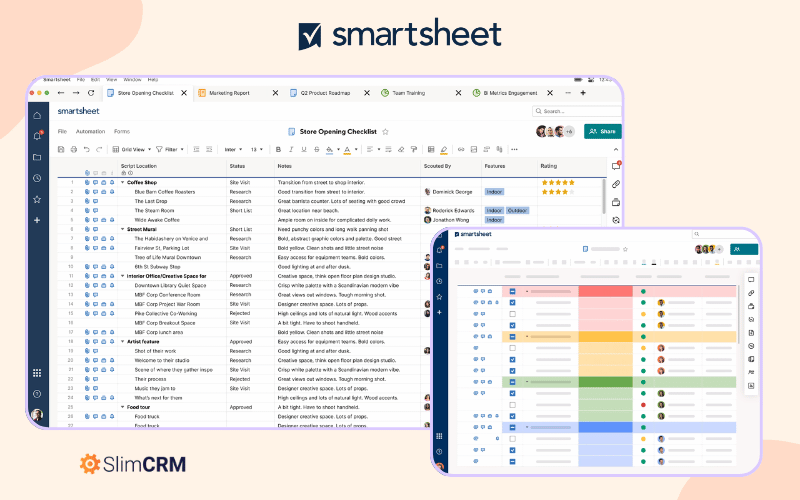Close the Marketing Report tab
This screenshot has width=800, height=500.
pos(276,93)
